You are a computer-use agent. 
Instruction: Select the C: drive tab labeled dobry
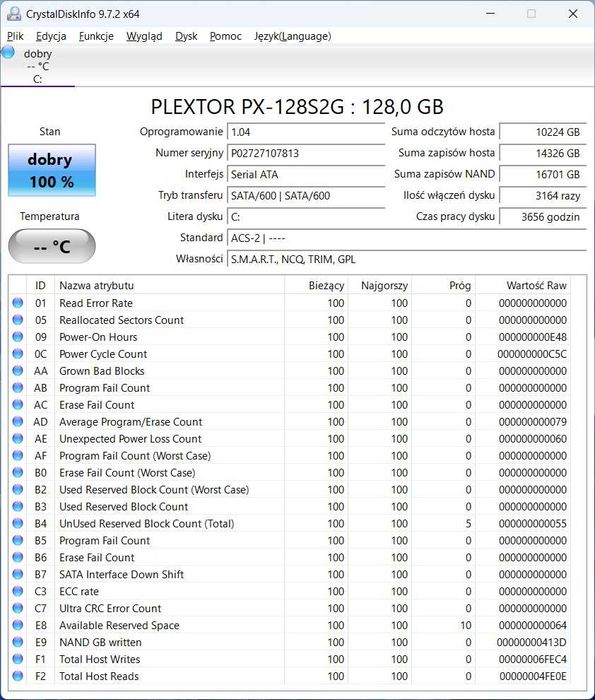(38, 66)
